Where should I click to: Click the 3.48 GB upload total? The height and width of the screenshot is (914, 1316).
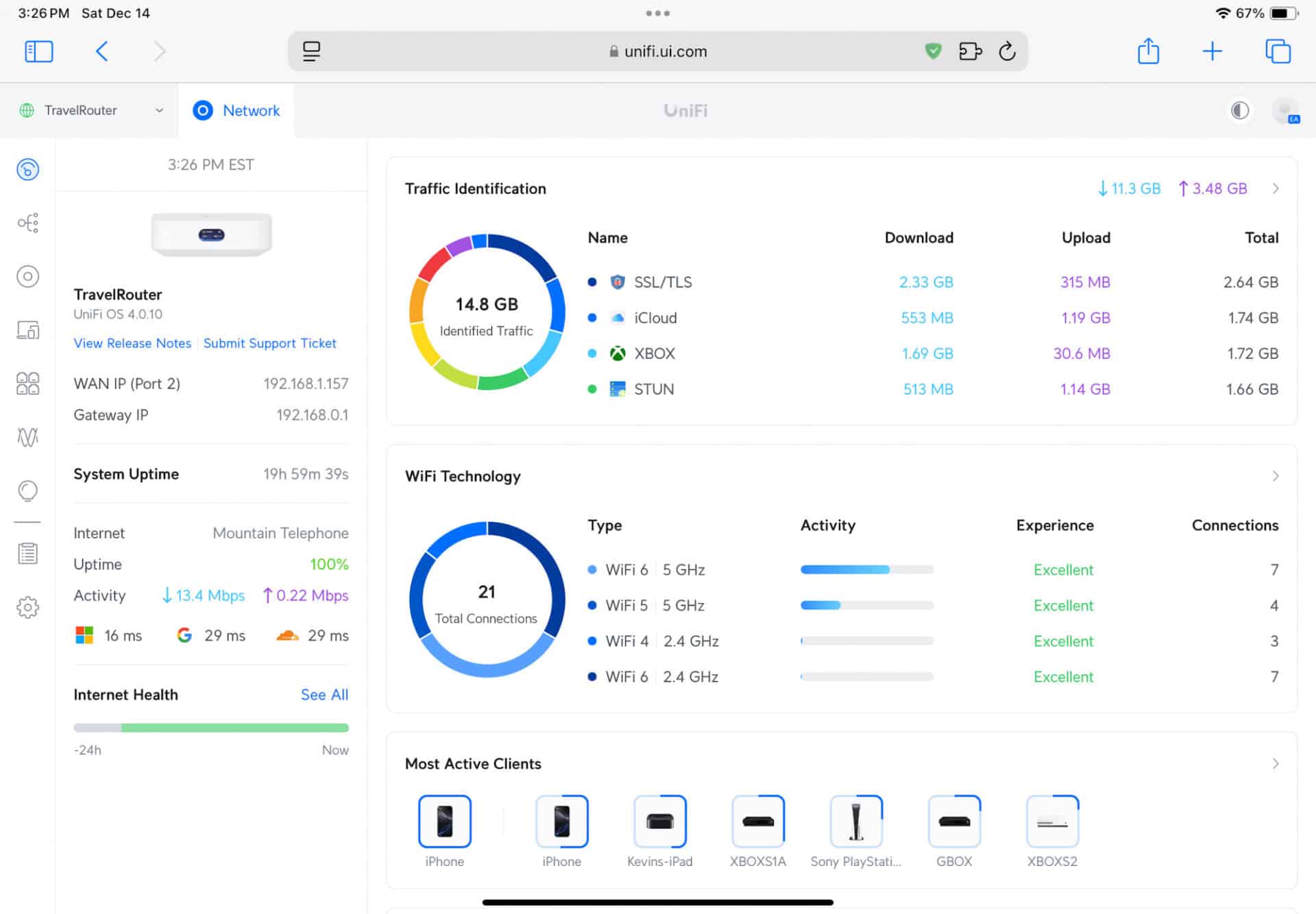pyautogui.click(x=1212, y=188)
